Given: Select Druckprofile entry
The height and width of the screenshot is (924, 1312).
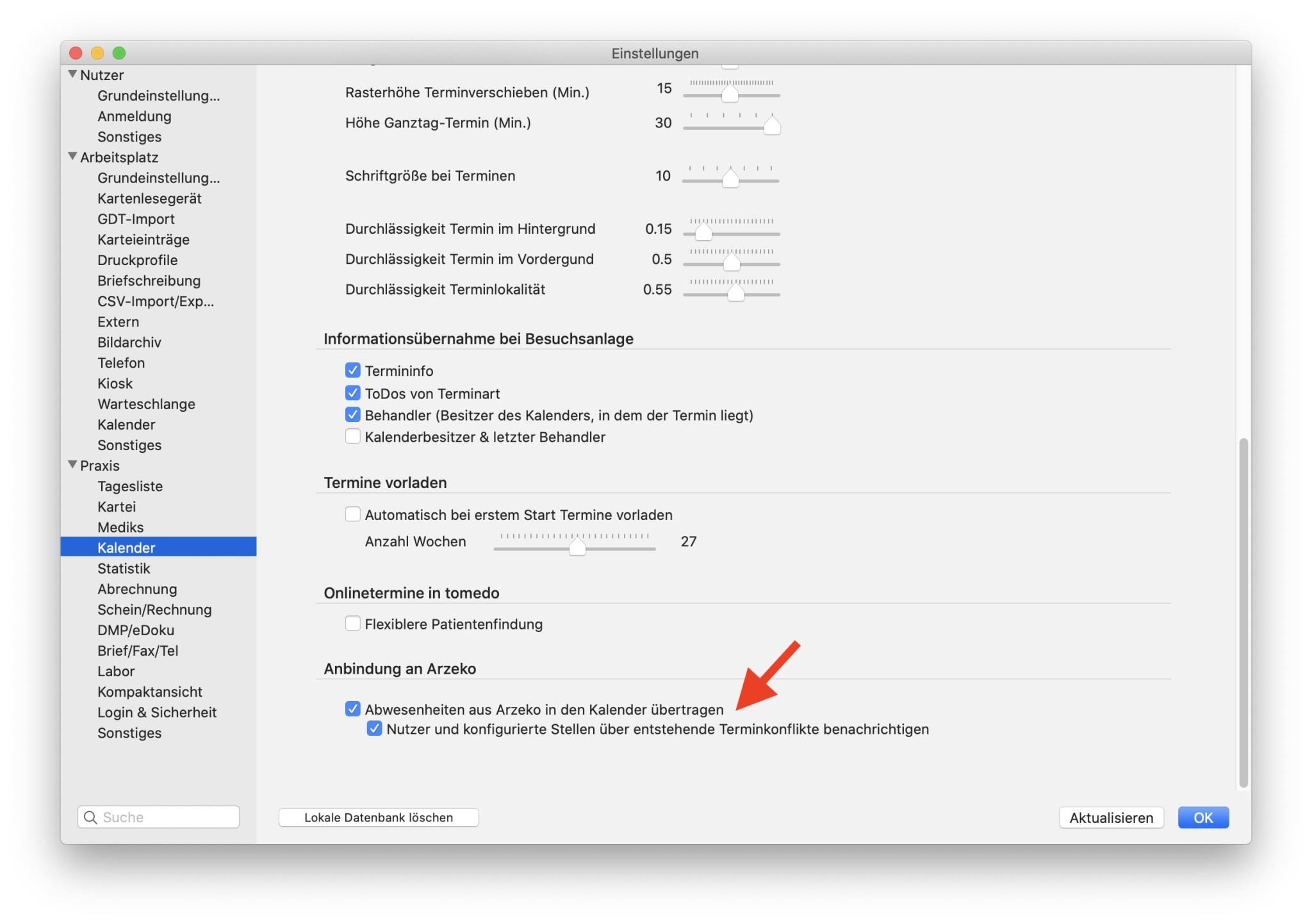Looking at the screenshot, I should pyautogui.click(x=137, y=259).
